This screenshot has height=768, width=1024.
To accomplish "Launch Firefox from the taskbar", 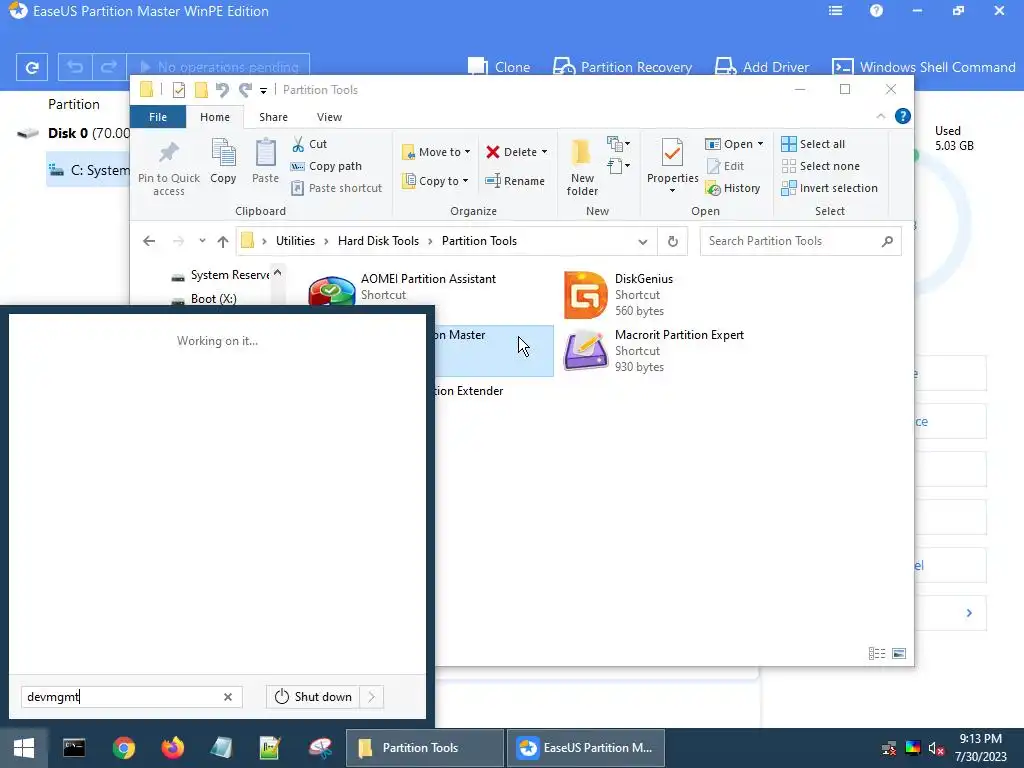I will pyautogui.click(x=172, y=748).
